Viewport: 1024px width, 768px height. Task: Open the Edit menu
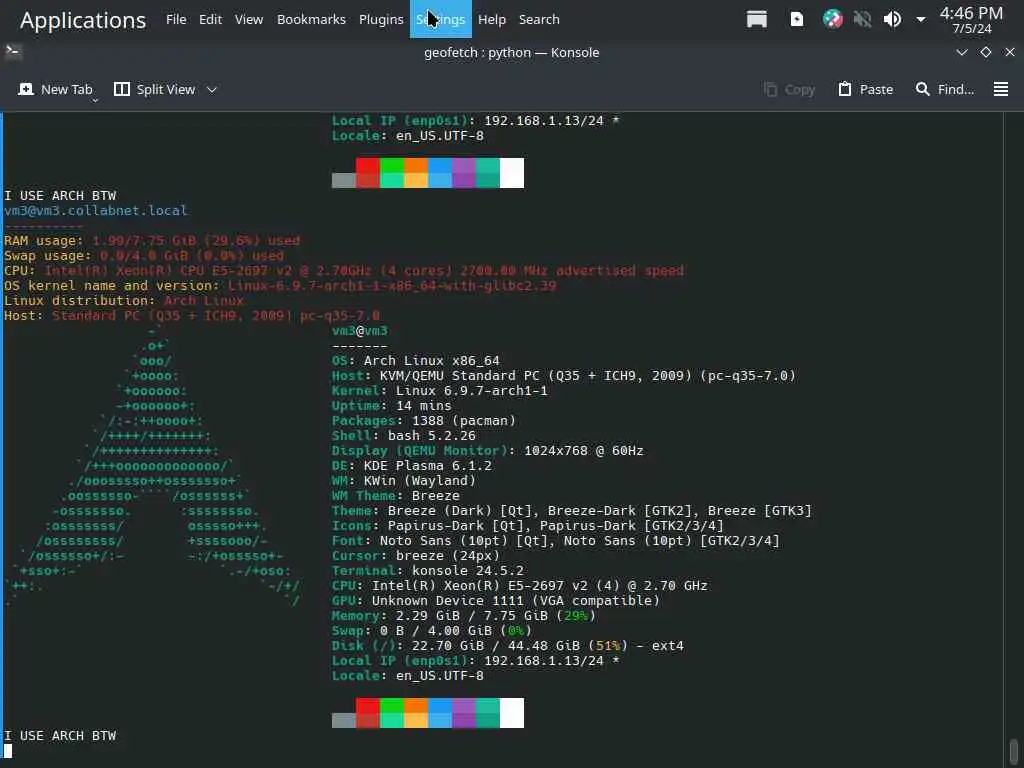pyautogui.click(x=210, y=20)
